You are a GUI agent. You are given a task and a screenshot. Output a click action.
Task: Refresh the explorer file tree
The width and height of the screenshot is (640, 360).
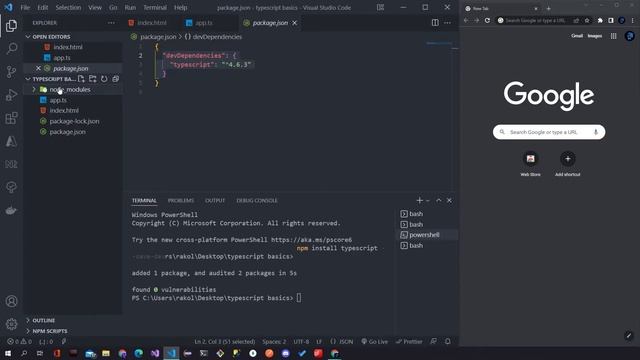pos(104,79)
